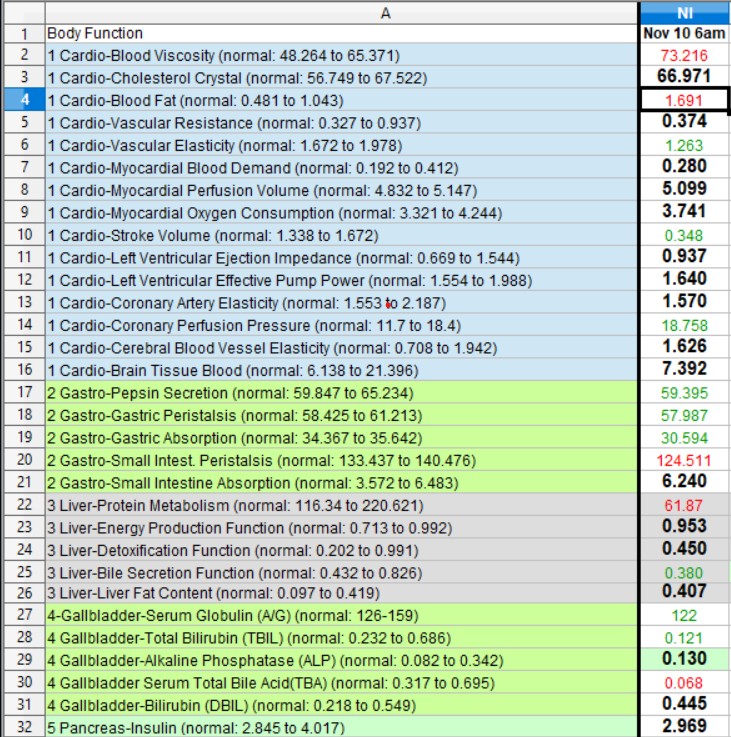Click Cardio-Stroke Volume value 0.348

tap(684, 235)
